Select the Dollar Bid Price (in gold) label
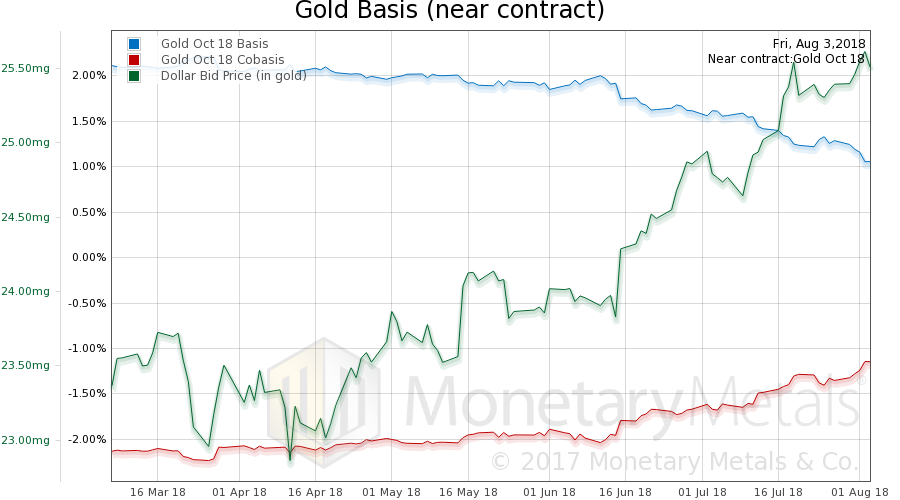The image size is (900, 500). [234, 75]
